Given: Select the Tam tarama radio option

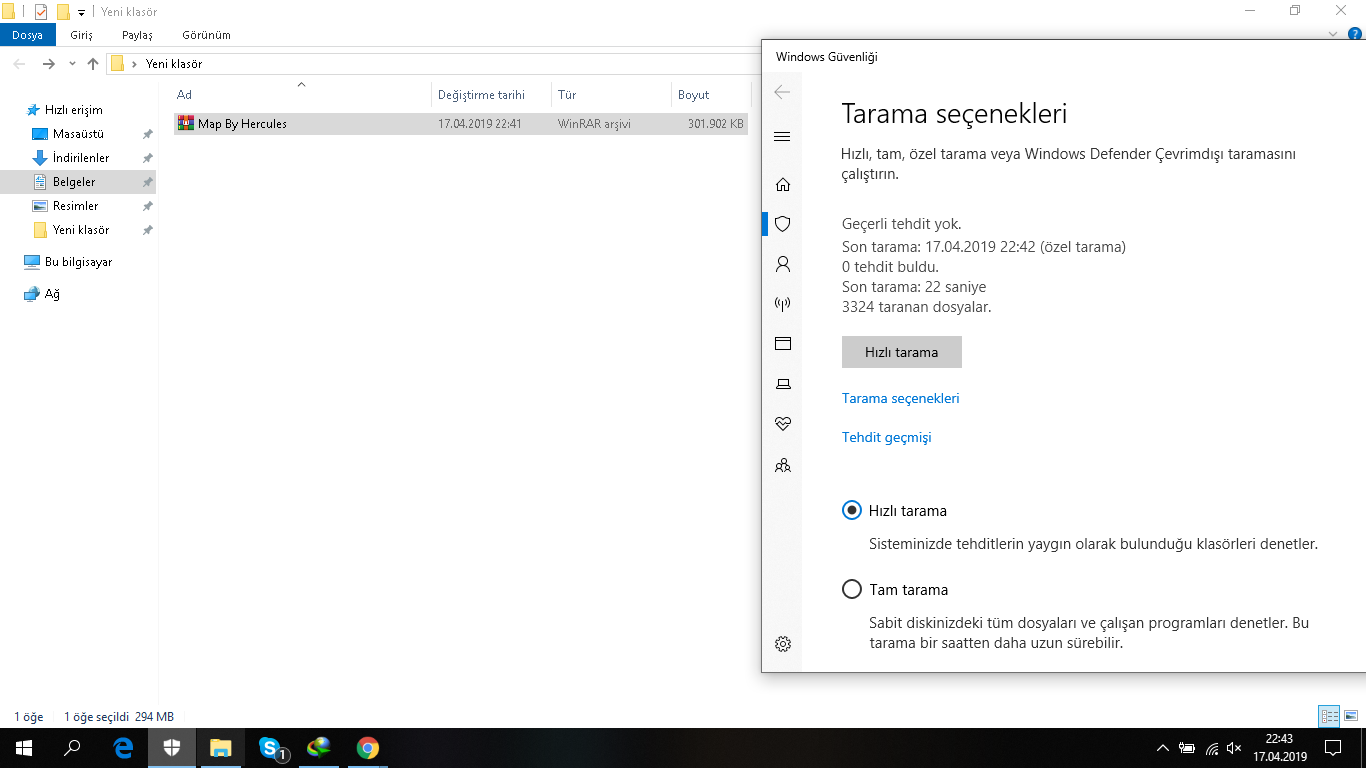Looking at the screenshot, I should click(x=852, y=590).
